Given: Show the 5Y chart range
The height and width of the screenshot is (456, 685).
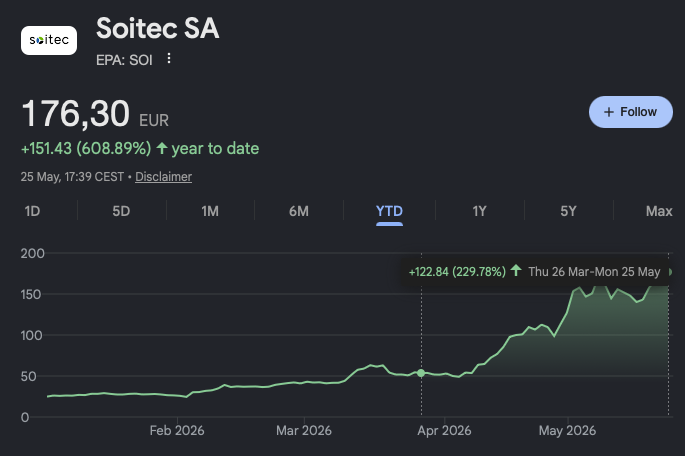Looking at the screenshot, I should click(568, 211).
